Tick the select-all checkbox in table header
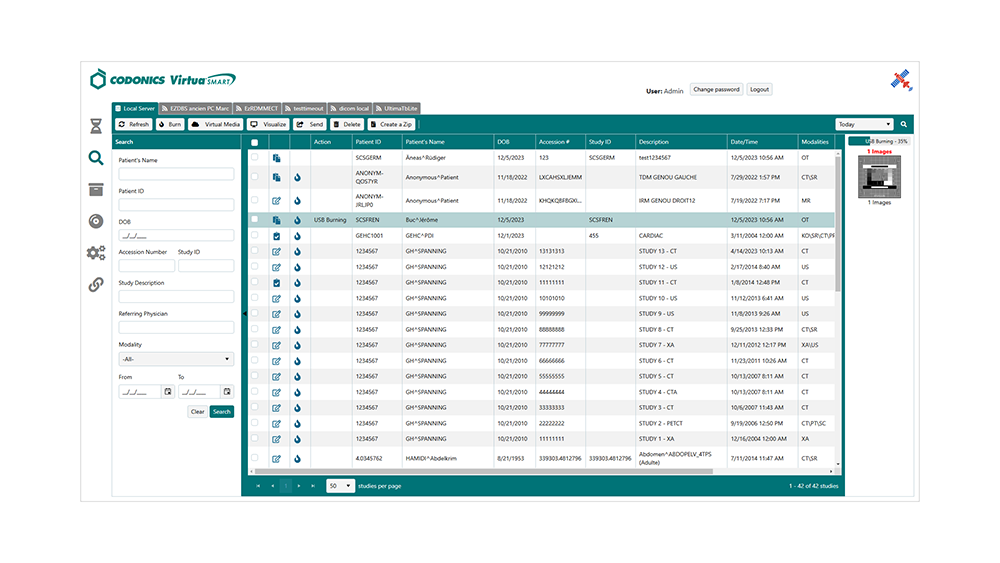1000x563 pixels. coord(254,142)
